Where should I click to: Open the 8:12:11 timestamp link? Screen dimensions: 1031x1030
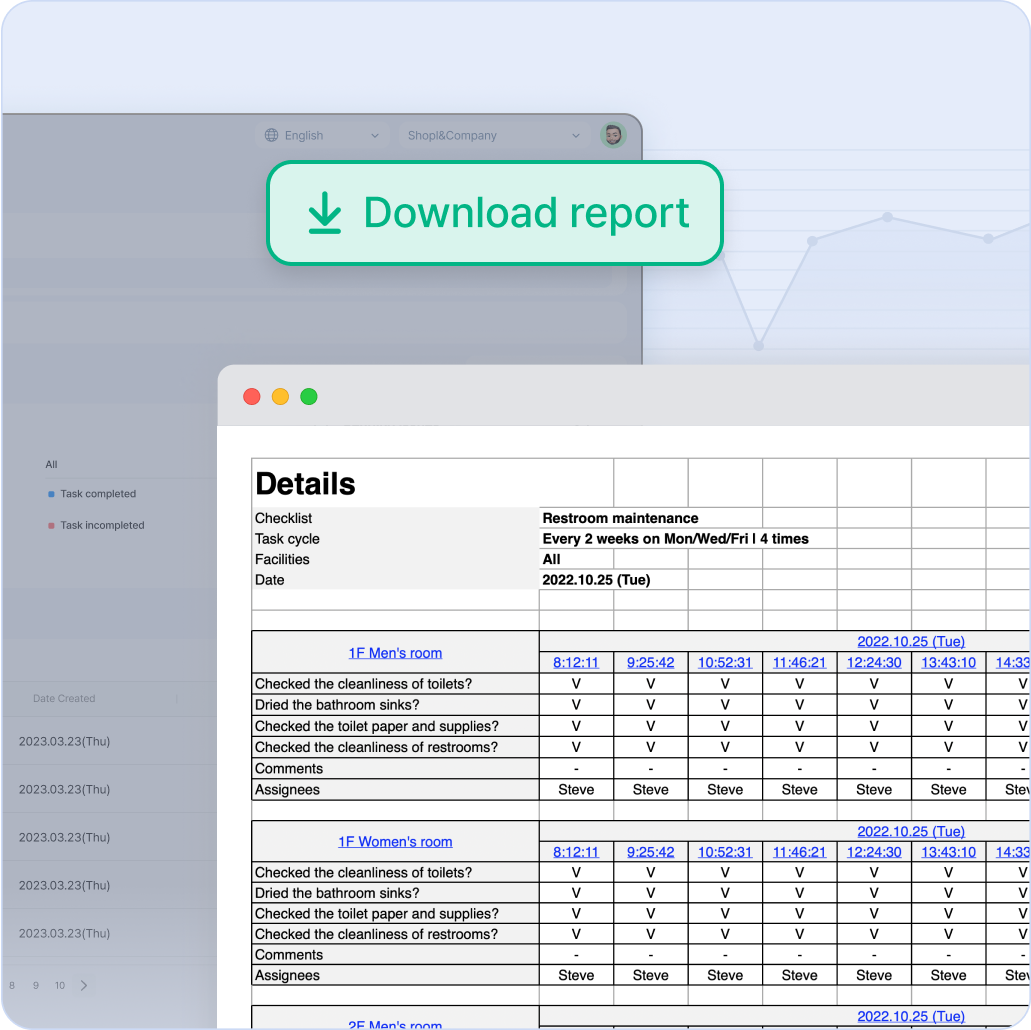point(576,662)
